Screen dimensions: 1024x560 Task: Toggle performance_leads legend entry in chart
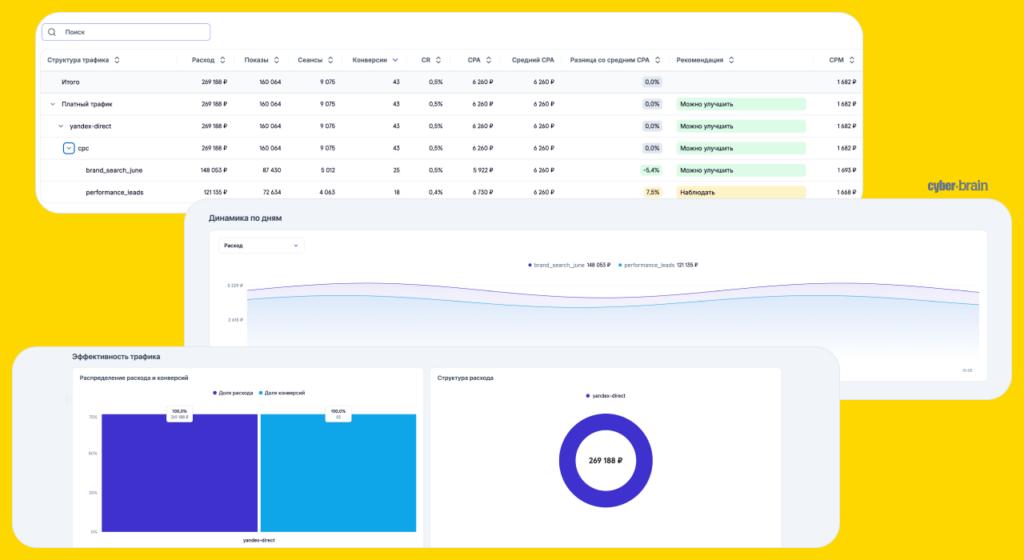(658, 265)
